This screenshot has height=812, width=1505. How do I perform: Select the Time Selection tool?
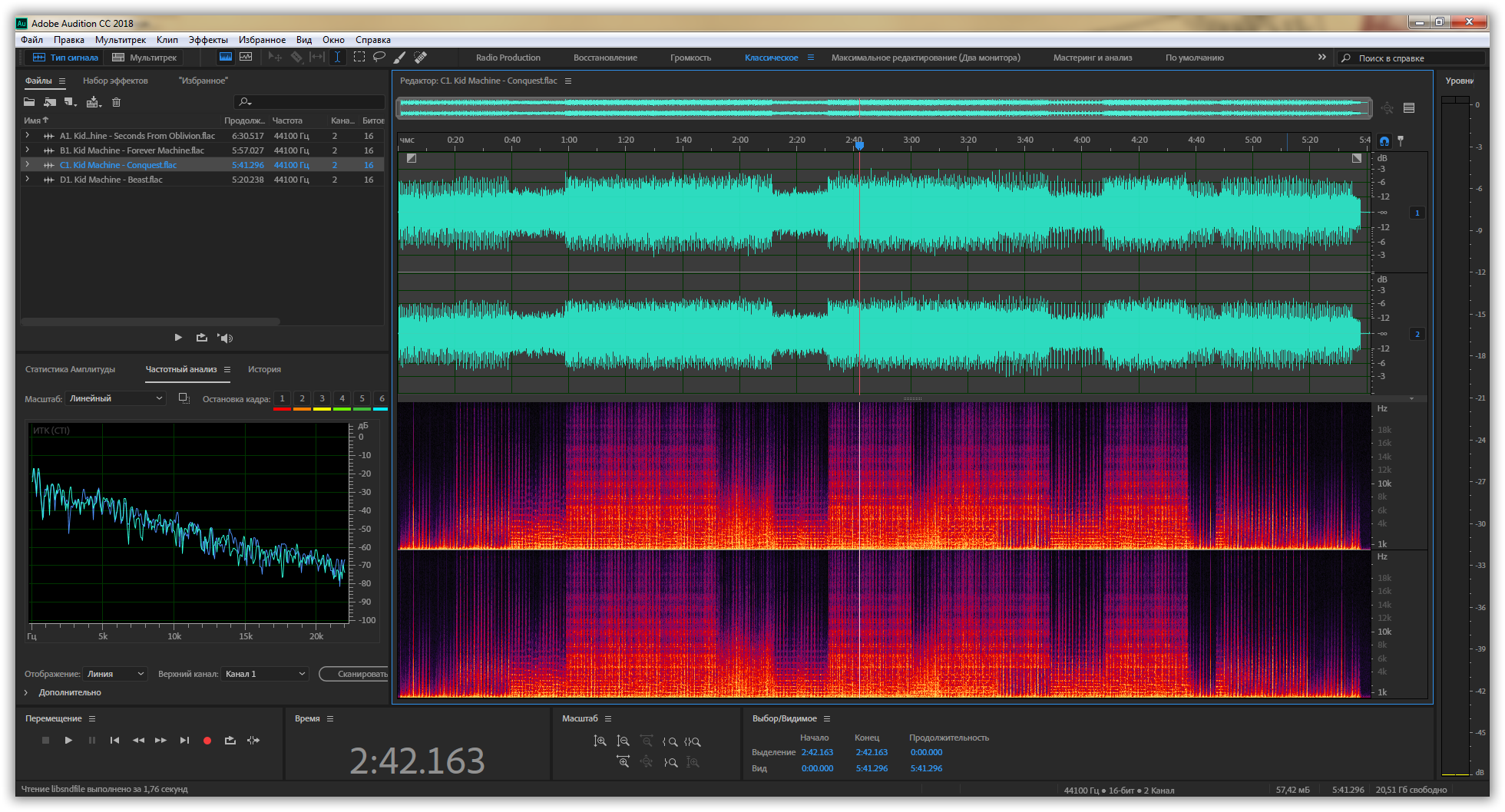337,57
